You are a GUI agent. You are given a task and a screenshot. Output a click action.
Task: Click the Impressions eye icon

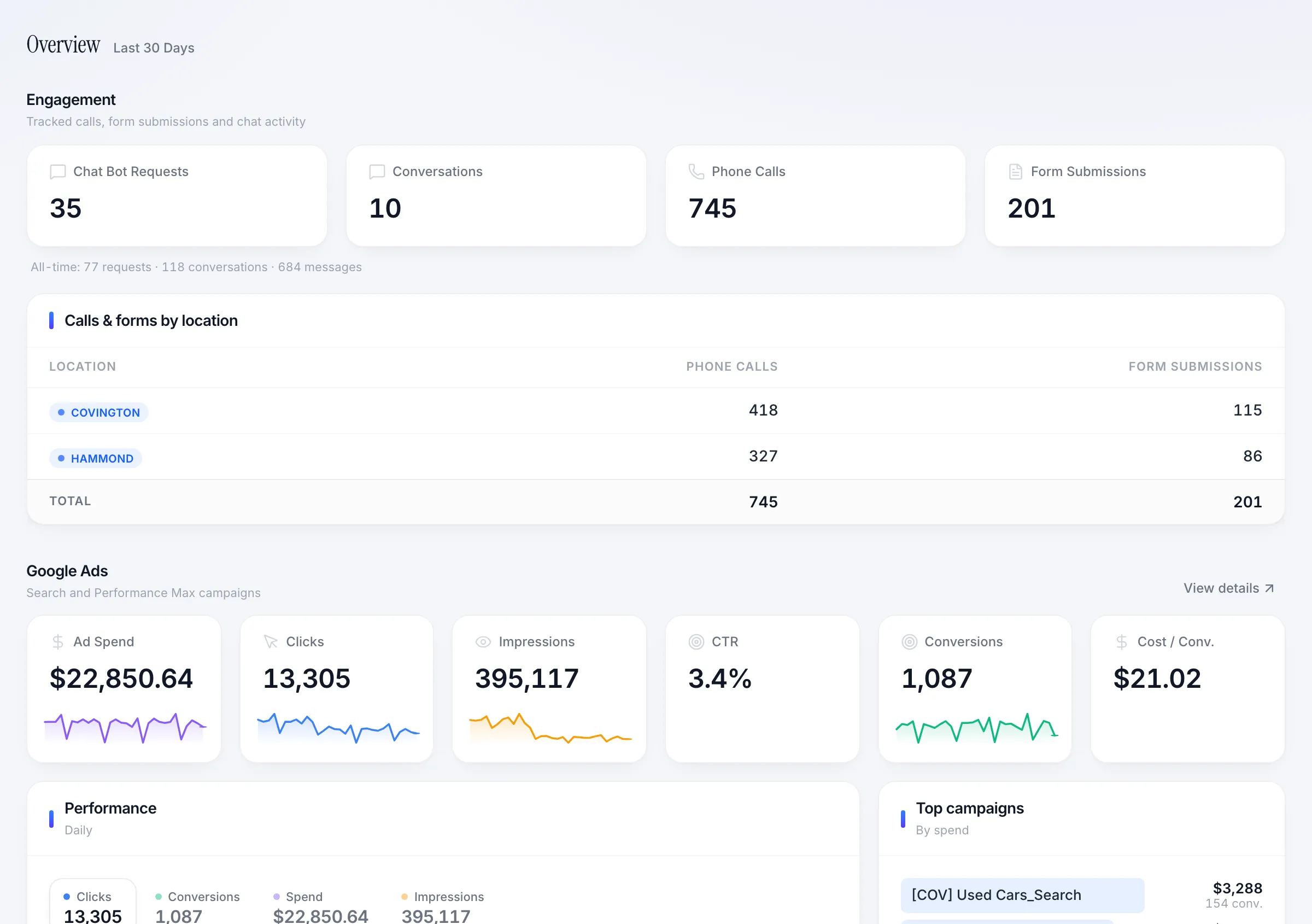(483, 642)
